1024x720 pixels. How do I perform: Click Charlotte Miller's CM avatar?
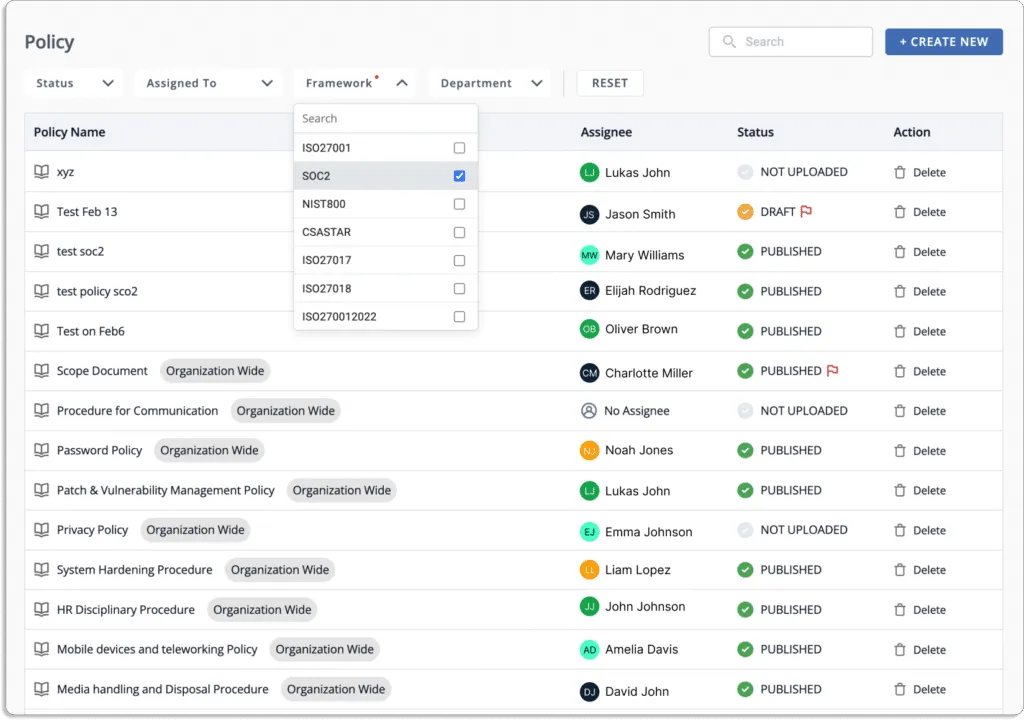[589, 373]
